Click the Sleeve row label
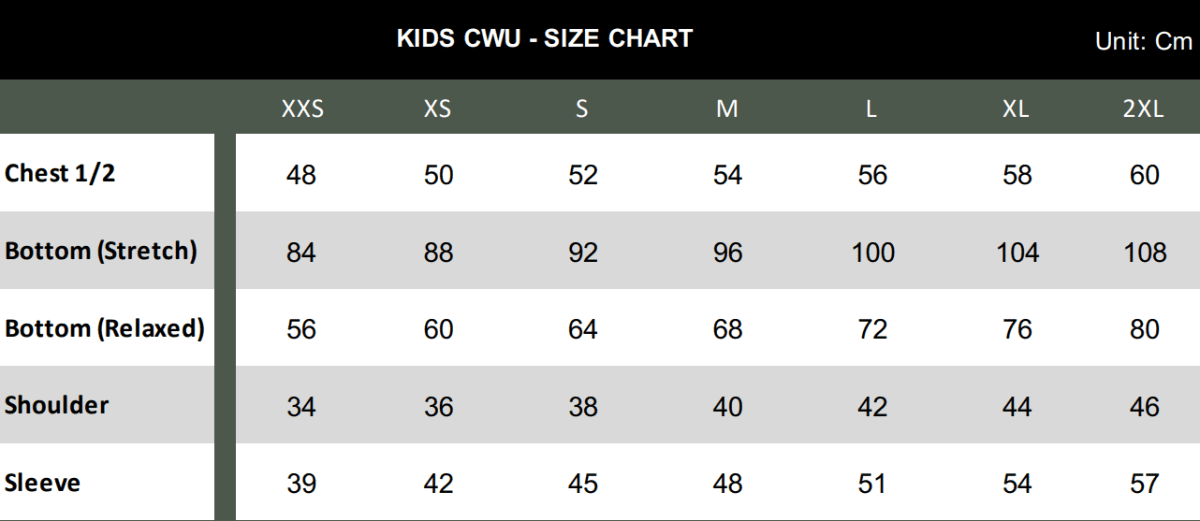The height and width of the screenshot is (521, 1200). click(43, 483)
